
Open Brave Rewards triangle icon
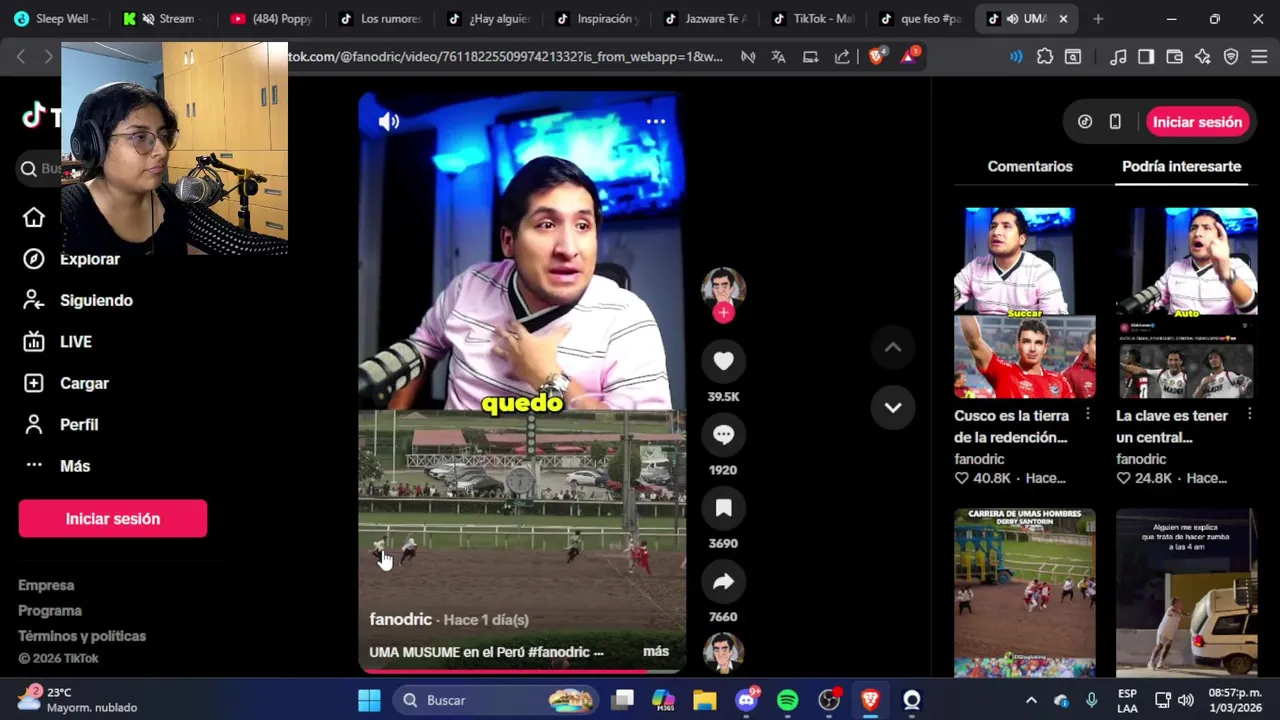(909, 56)
